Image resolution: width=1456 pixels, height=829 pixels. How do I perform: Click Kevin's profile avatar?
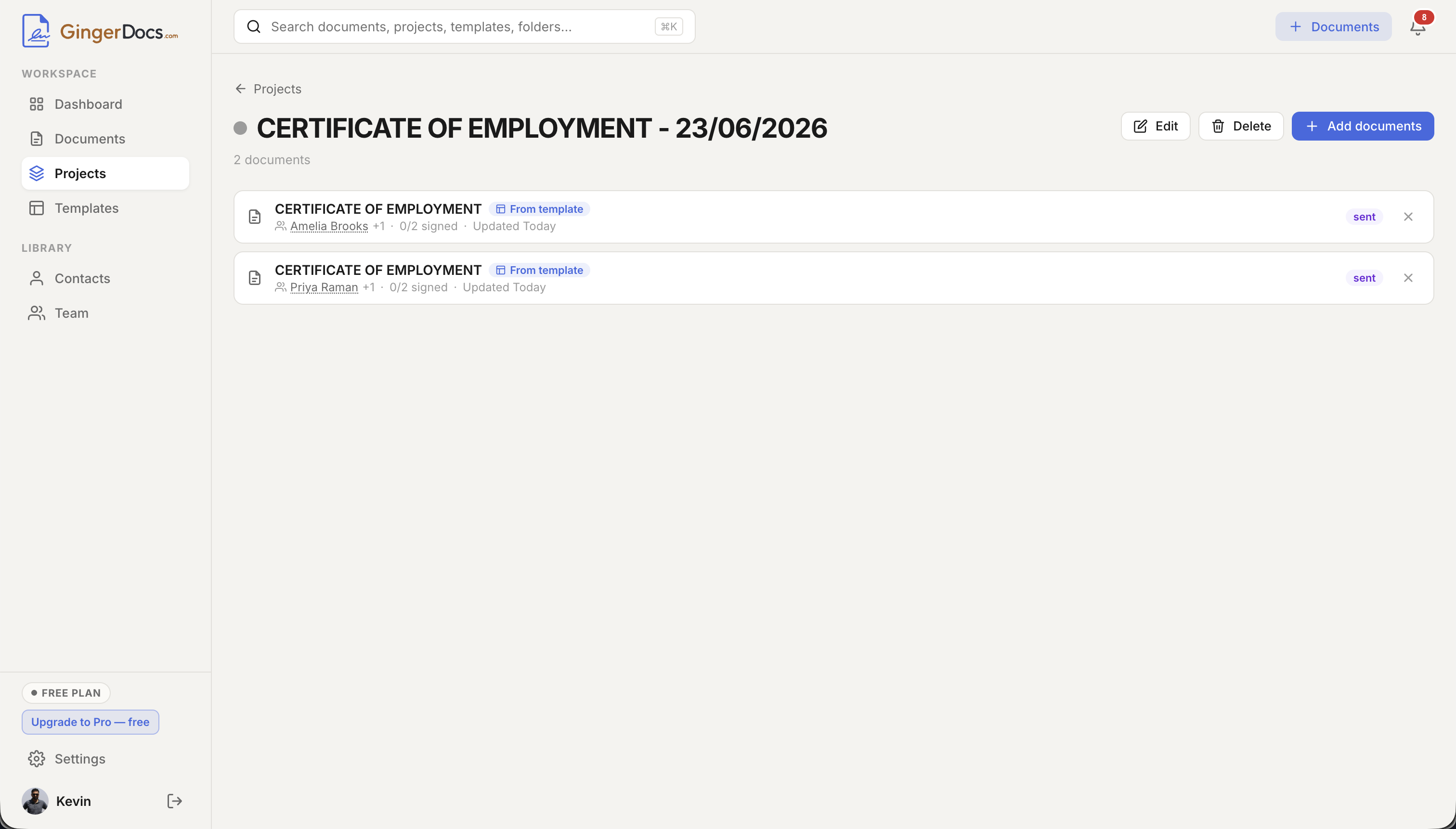pyautogui.click(x=35, y=801)
